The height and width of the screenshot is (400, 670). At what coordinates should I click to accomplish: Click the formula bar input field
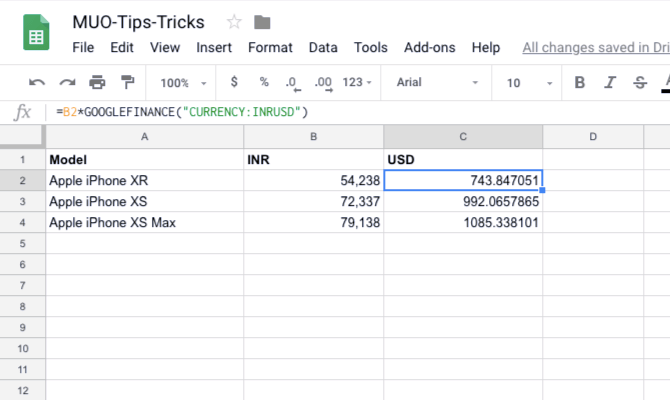point(360,112)
